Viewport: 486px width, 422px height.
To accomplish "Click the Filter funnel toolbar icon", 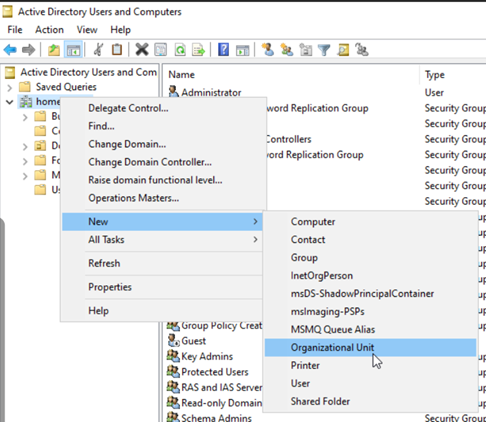I will point(324,50).
